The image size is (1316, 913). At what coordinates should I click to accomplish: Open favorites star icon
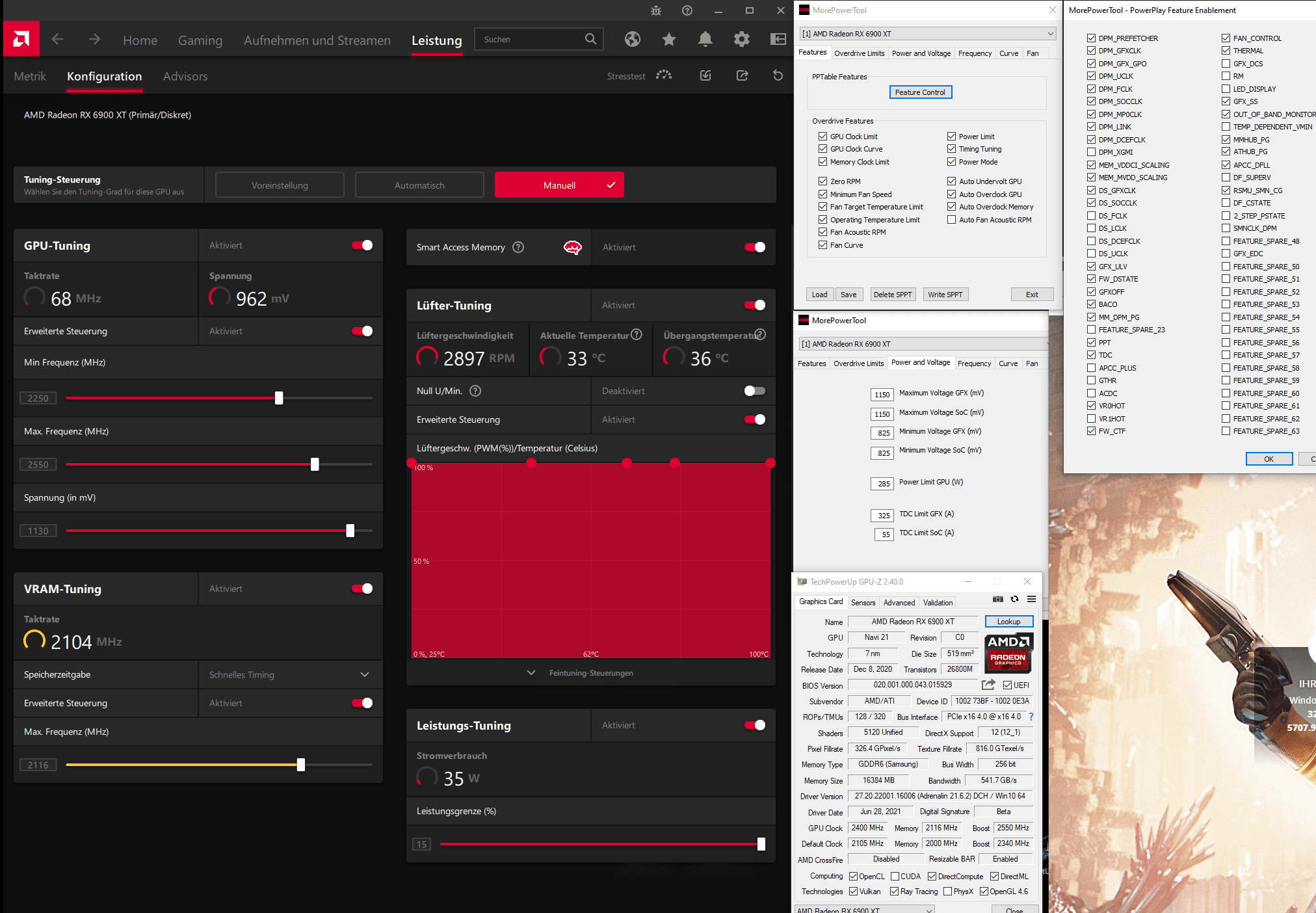(x=669, y=40)
